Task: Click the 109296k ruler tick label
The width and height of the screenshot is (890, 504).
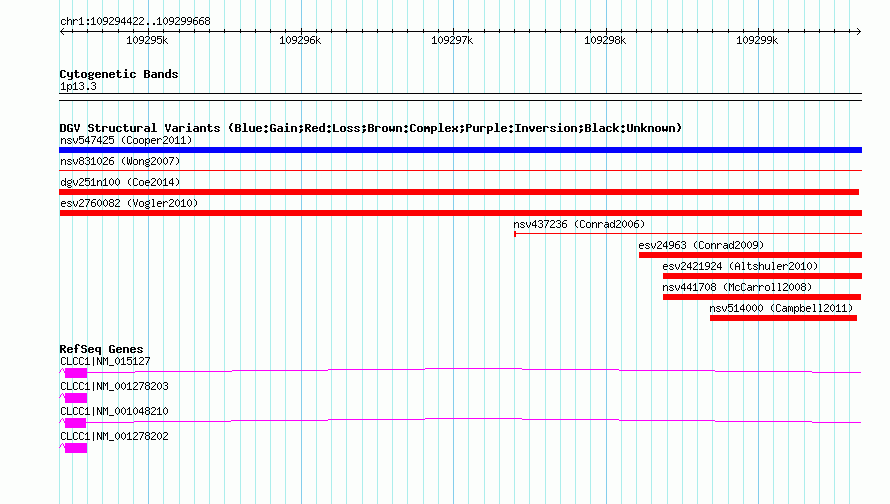Action: (x=300, y=40)
